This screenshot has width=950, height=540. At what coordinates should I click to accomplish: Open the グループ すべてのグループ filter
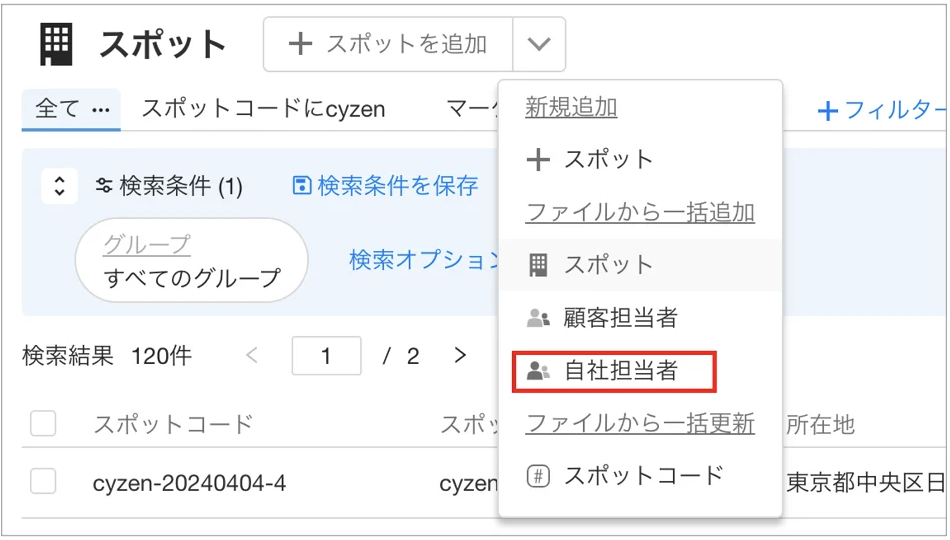(191, 261)
